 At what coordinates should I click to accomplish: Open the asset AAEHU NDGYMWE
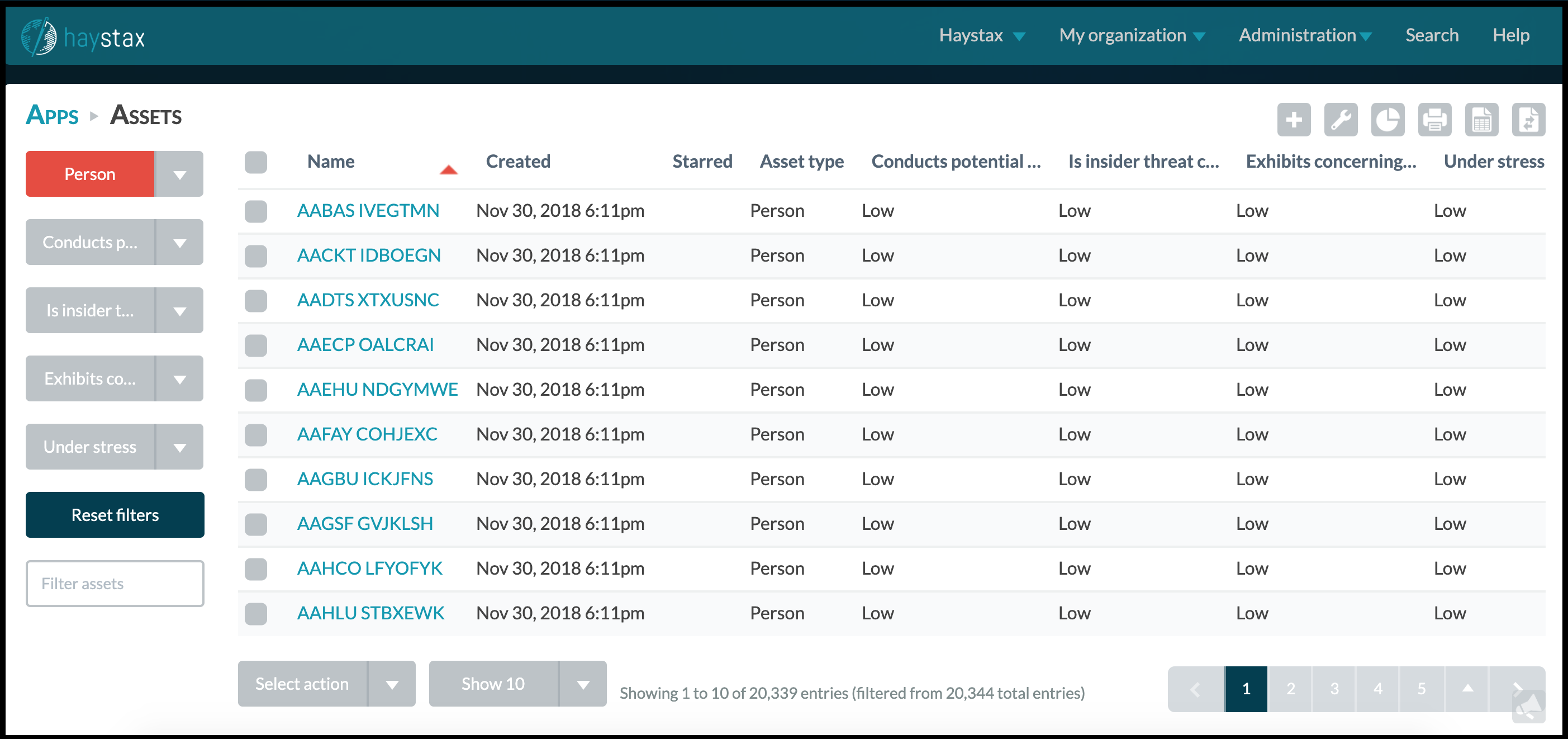pos(377,390)
